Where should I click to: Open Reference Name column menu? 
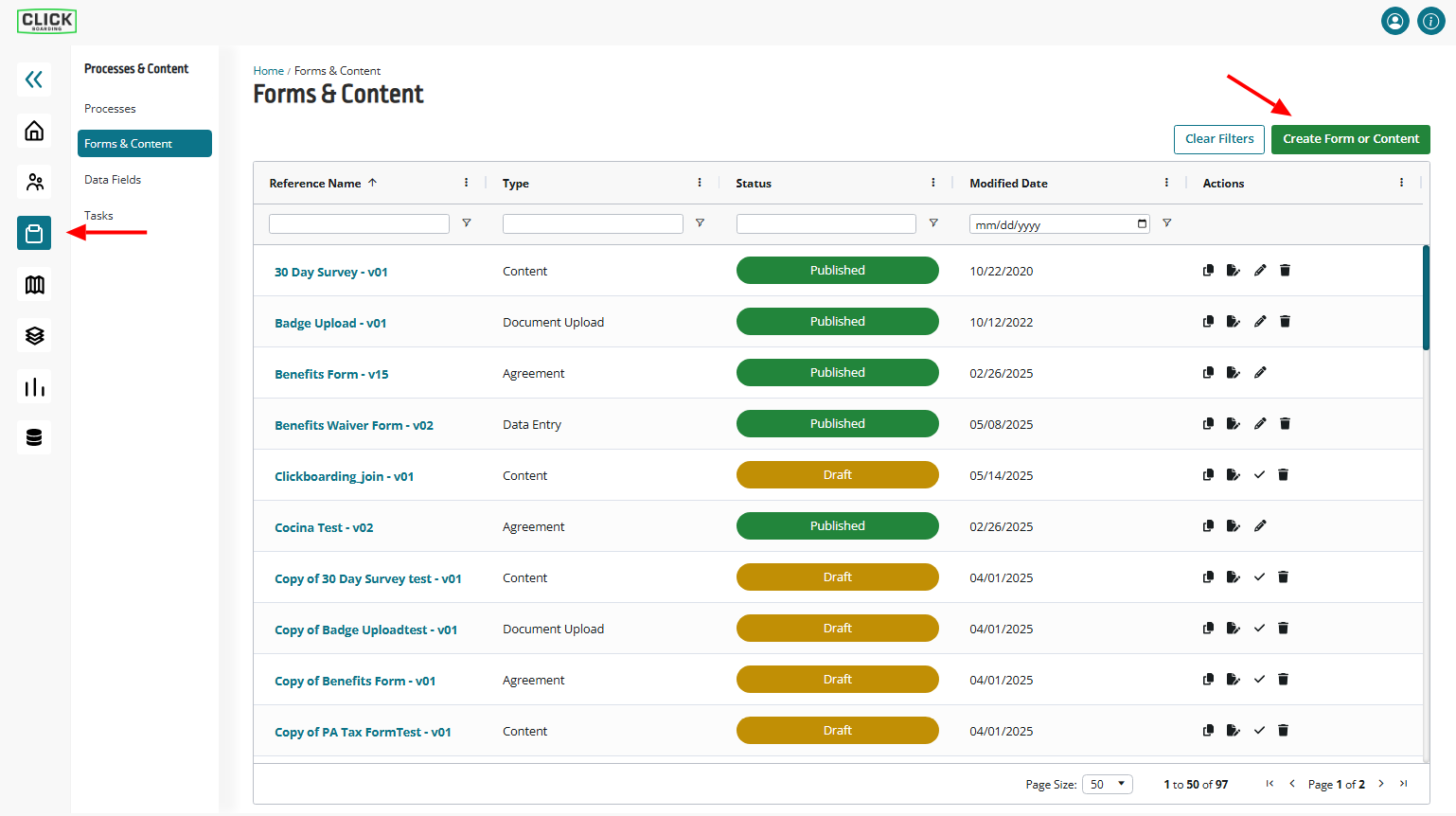466,183
